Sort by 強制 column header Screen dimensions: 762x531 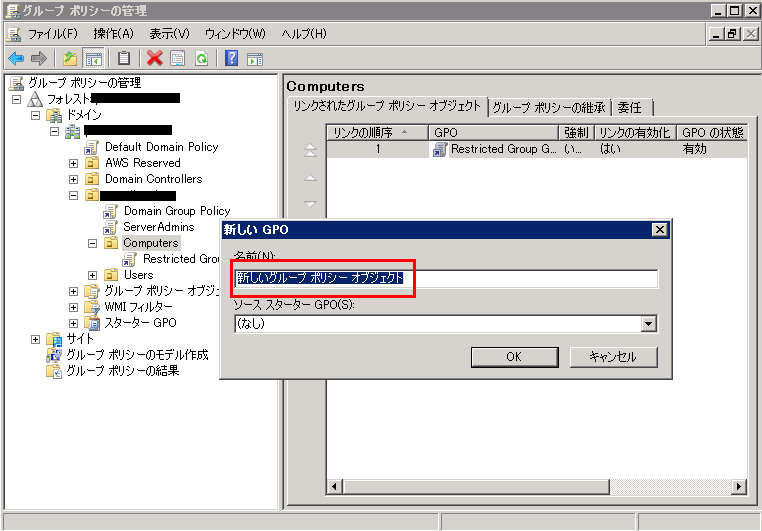click(576, 133)
